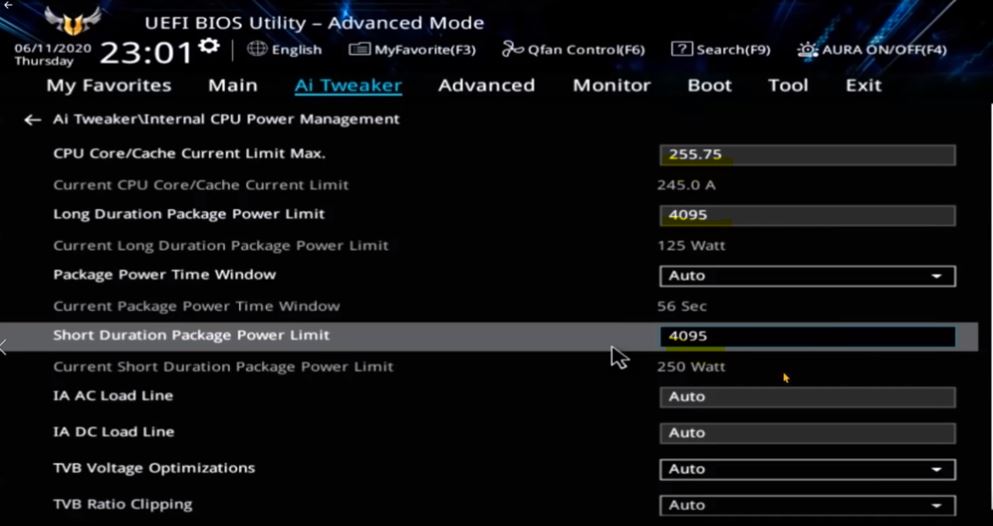Click the TVB Voltage Optimizations label
The width and height of the screenshot is (993, 526).
coord(154,468)
